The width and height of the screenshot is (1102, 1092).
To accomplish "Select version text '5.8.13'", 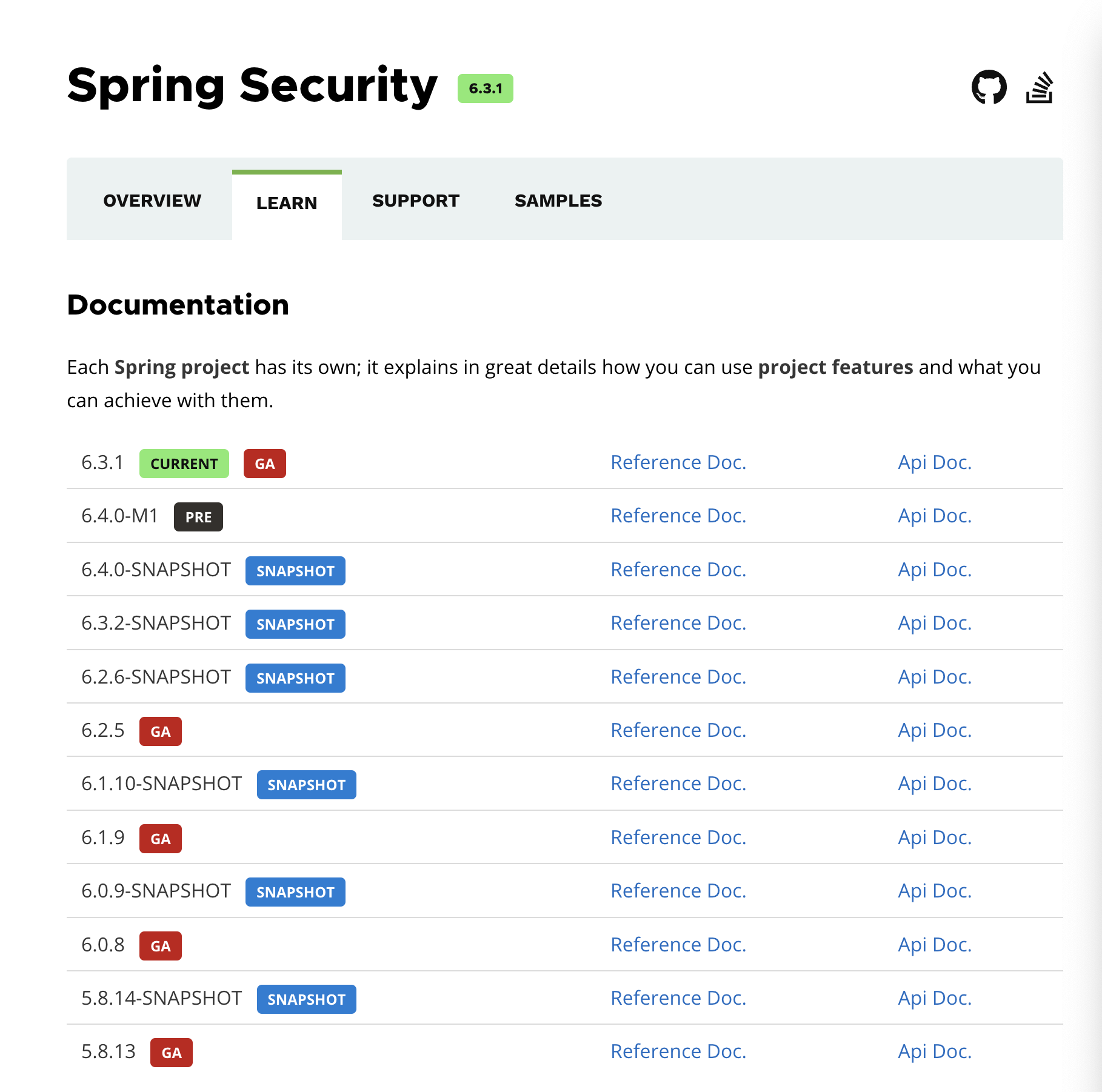I will [109, 1051].
